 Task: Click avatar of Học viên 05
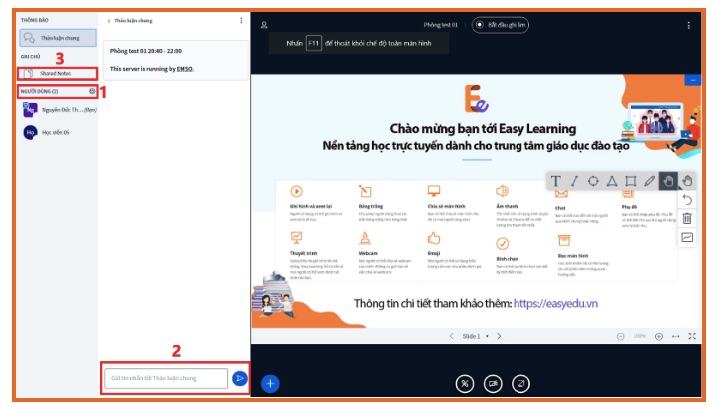pyautogui.click(x=30, y=133)
